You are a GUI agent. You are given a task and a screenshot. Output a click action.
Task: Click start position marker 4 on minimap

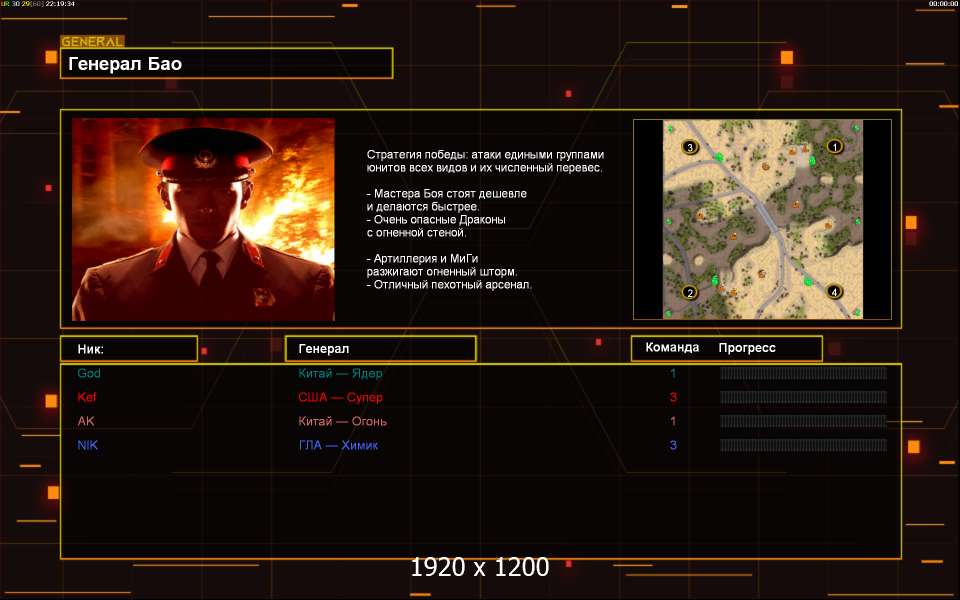(x=834, y=291)
